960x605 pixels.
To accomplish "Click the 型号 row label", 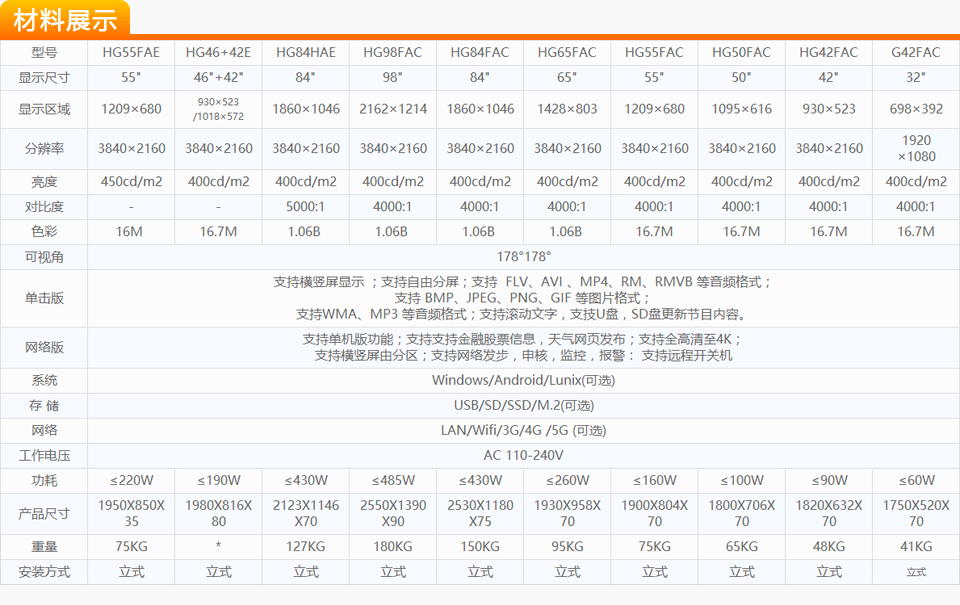I will pyautogui.click(x=44, y=52).
